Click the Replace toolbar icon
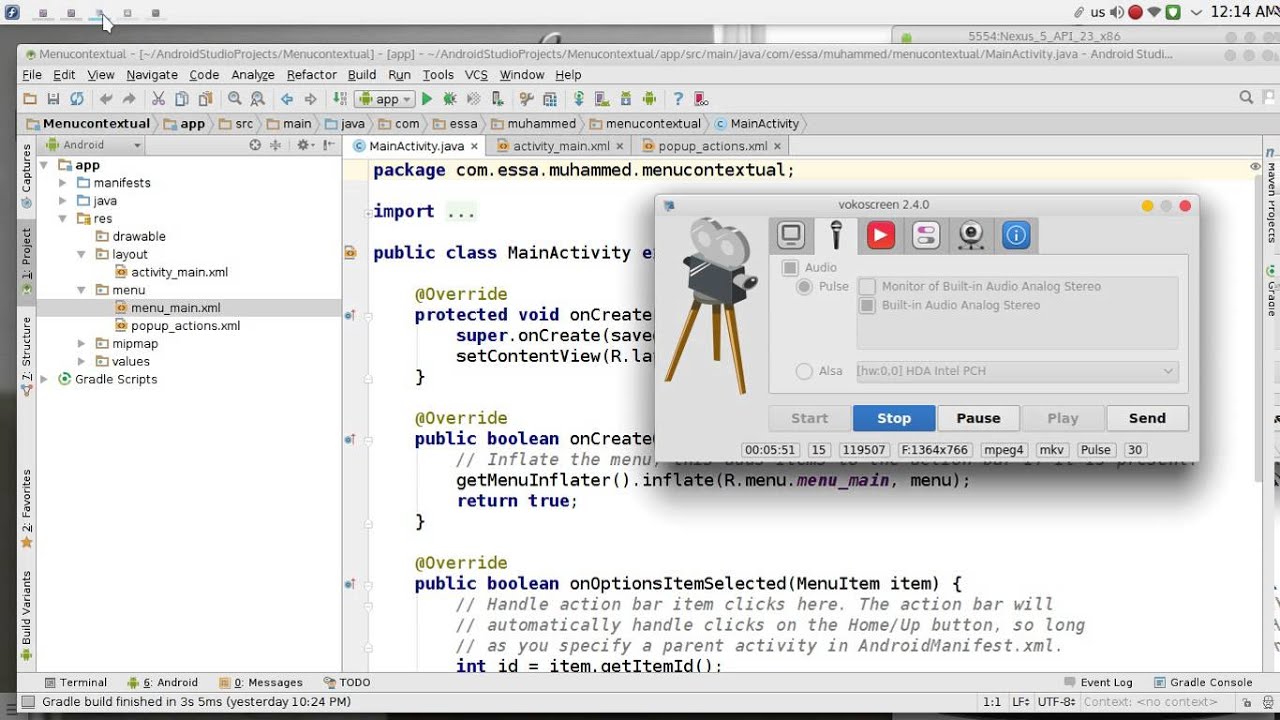This screenshot has width=1280, height=720. (258, 99)
